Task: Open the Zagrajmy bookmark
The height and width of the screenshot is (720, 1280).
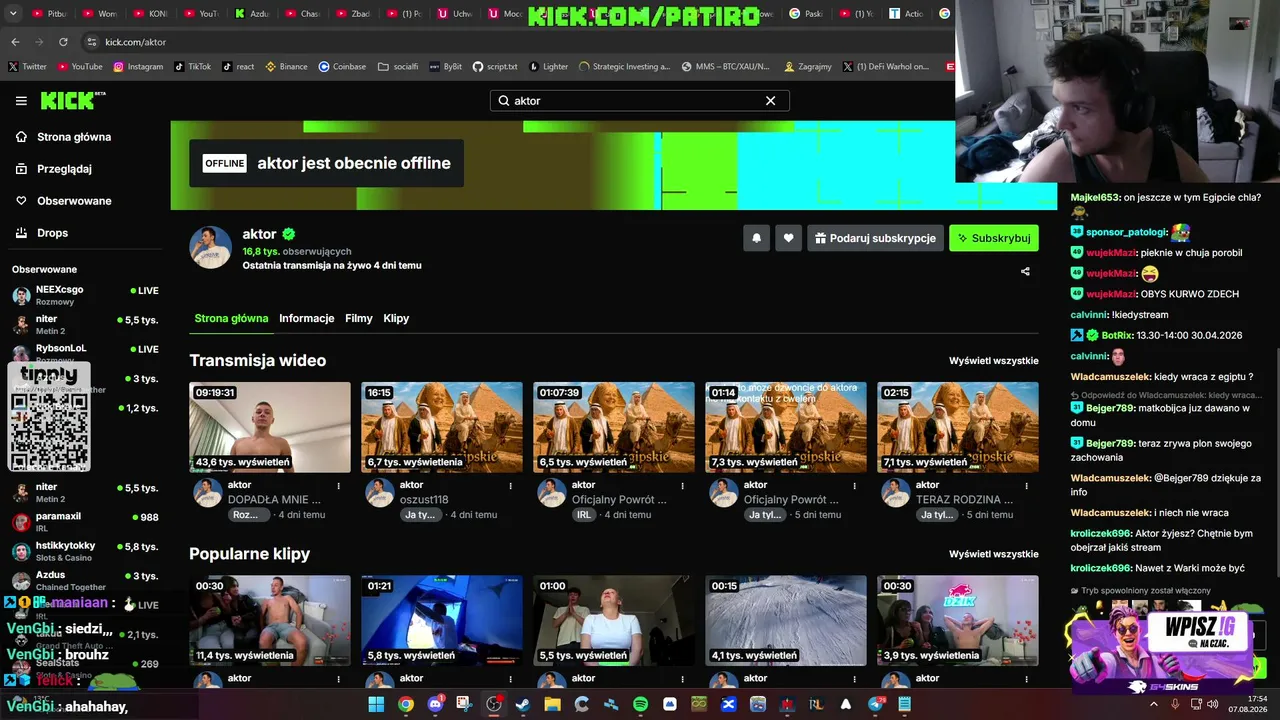Action: [x=808, y=67]
